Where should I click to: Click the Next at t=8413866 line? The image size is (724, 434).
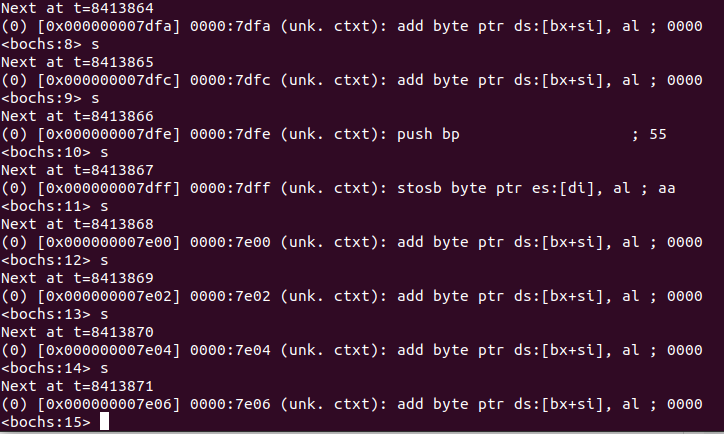(77, 116)
